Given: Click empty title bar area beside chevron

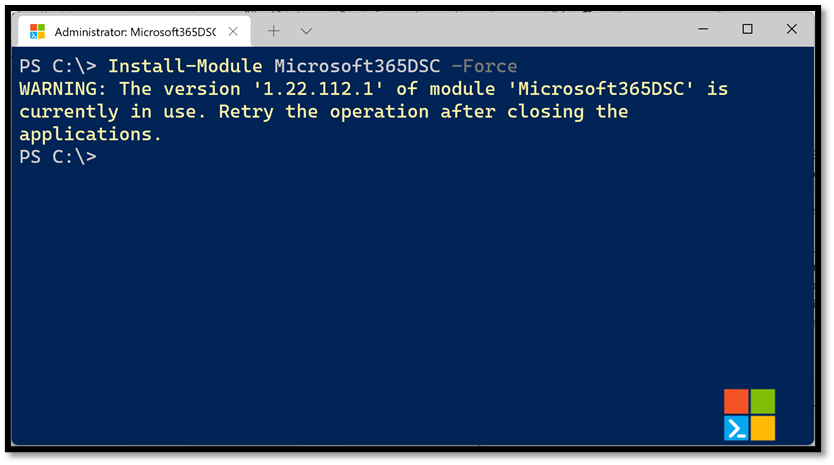Looking at the screenshot, I should click(500, 30).
